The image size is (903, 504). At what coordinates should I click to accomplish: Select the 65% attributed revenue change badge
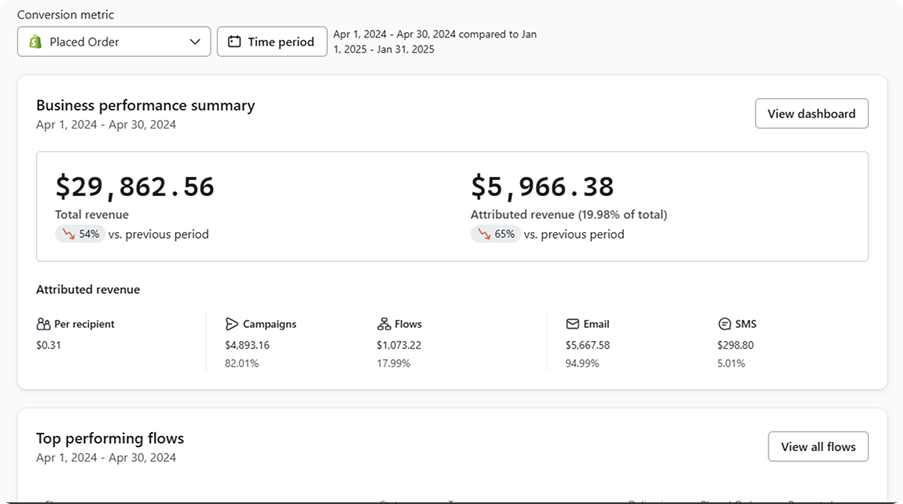click(496, 234)
